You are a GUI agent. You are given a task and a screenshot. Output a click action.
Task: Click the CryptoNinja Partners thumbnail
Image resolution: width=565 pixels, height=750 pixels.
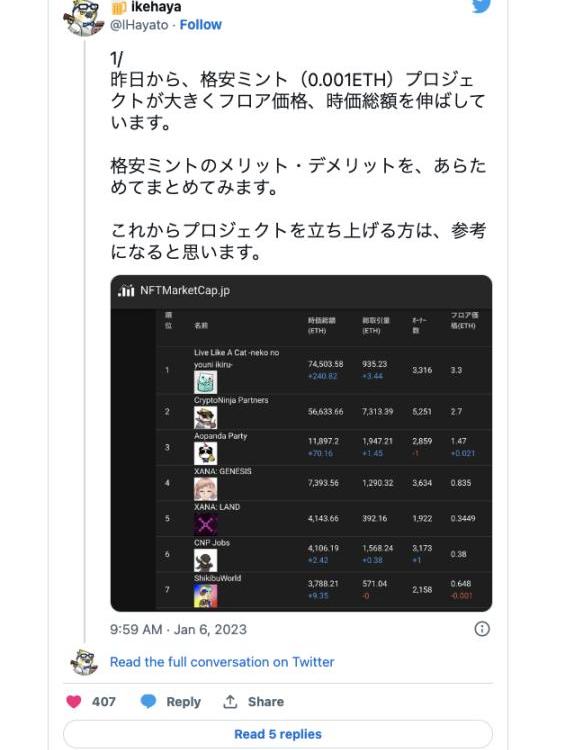(206, 418)
